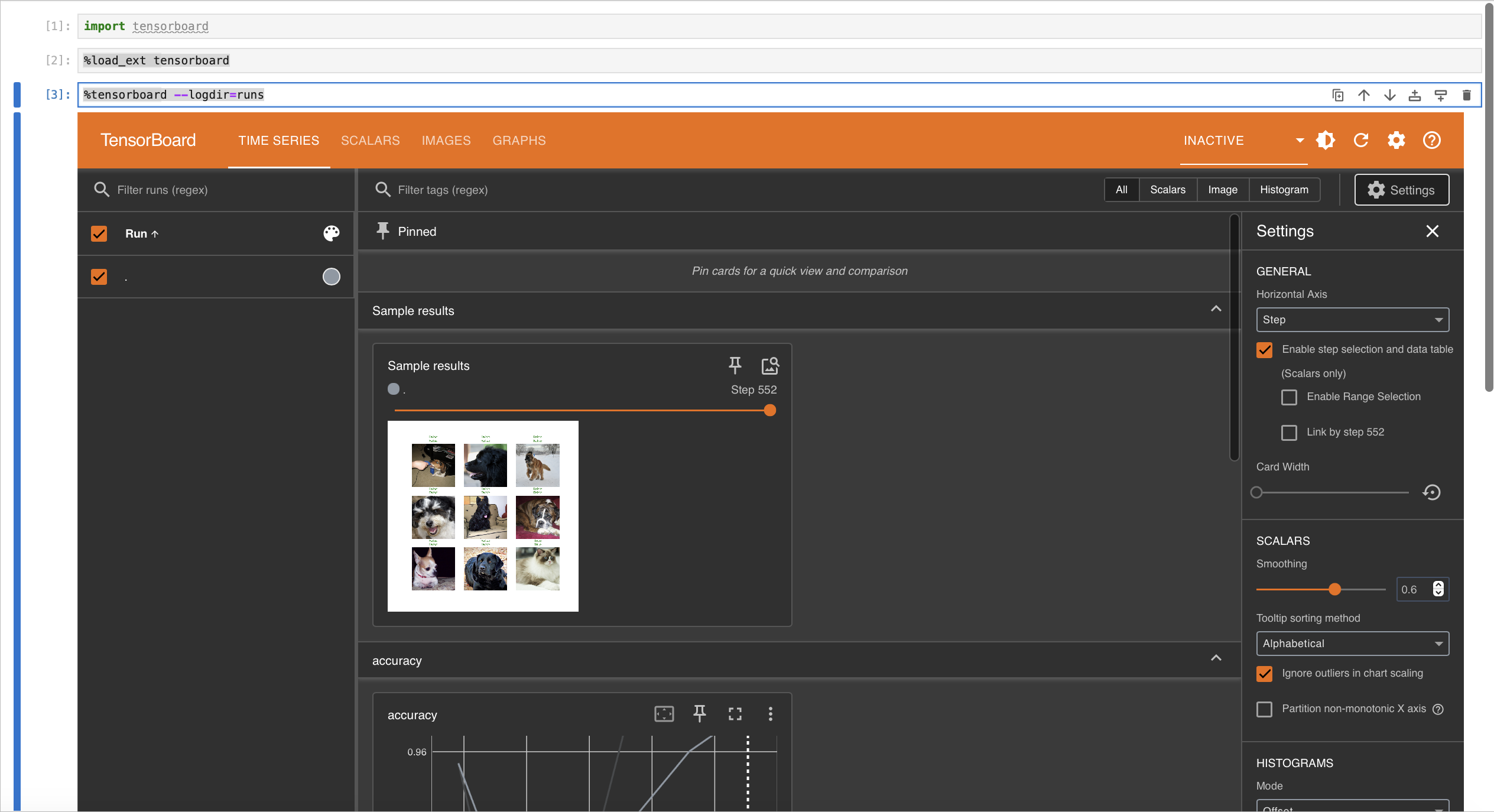This screenshot has height=812, width=1494.
Task: Open the help question mark icon
Action: pyautogui.click(x=1431, y=140)
